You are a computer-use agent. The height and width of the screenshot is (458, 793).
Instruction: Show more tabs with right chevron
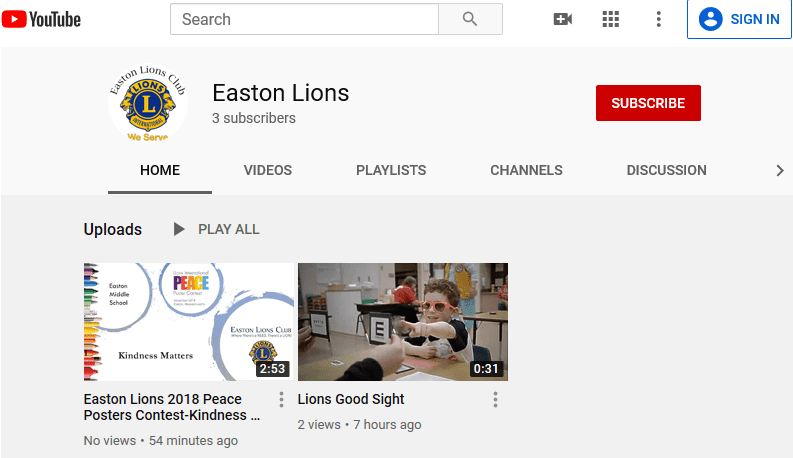coord(780,170)
